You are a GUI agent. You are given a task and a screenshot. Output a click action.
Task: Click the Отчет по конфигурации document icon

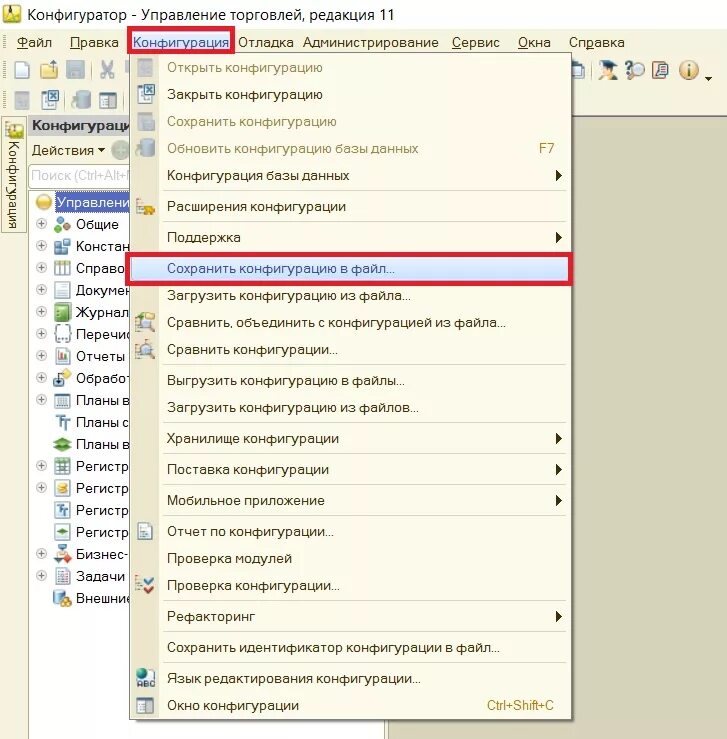point(145,532)
